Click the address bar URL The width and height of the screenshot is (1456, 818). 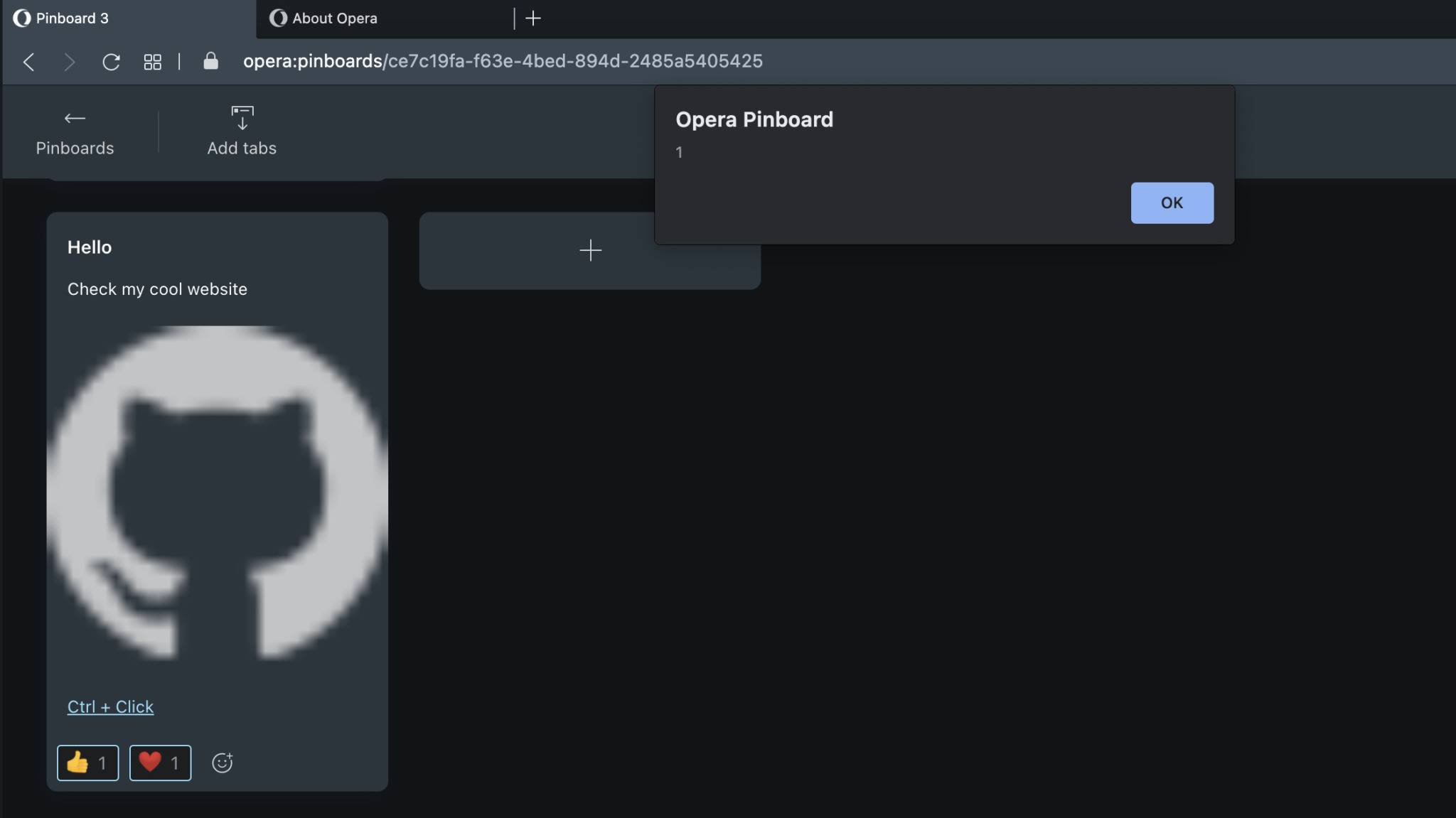tap(502, 61)
